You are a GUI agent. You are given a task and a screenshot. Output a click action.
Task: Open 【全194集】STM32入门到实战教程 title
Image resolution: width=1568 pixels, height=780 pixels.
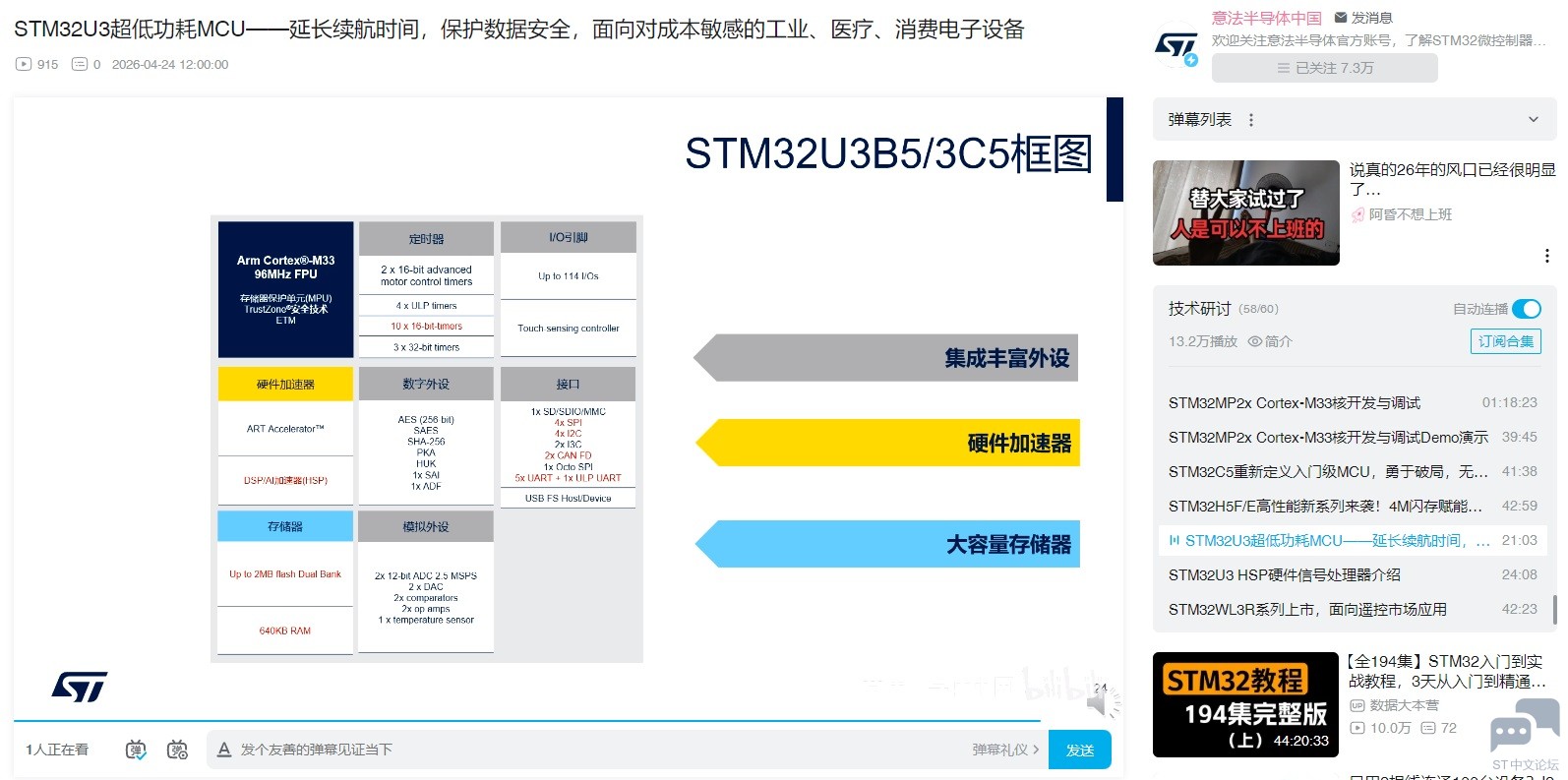(1446, 671)
